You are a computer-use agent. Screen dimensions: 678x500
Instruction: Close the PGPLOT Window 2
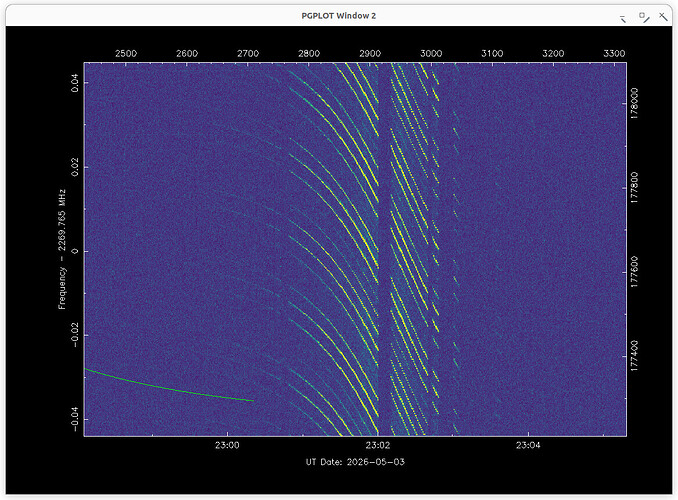pyautogui.click(x=663, y=17)
